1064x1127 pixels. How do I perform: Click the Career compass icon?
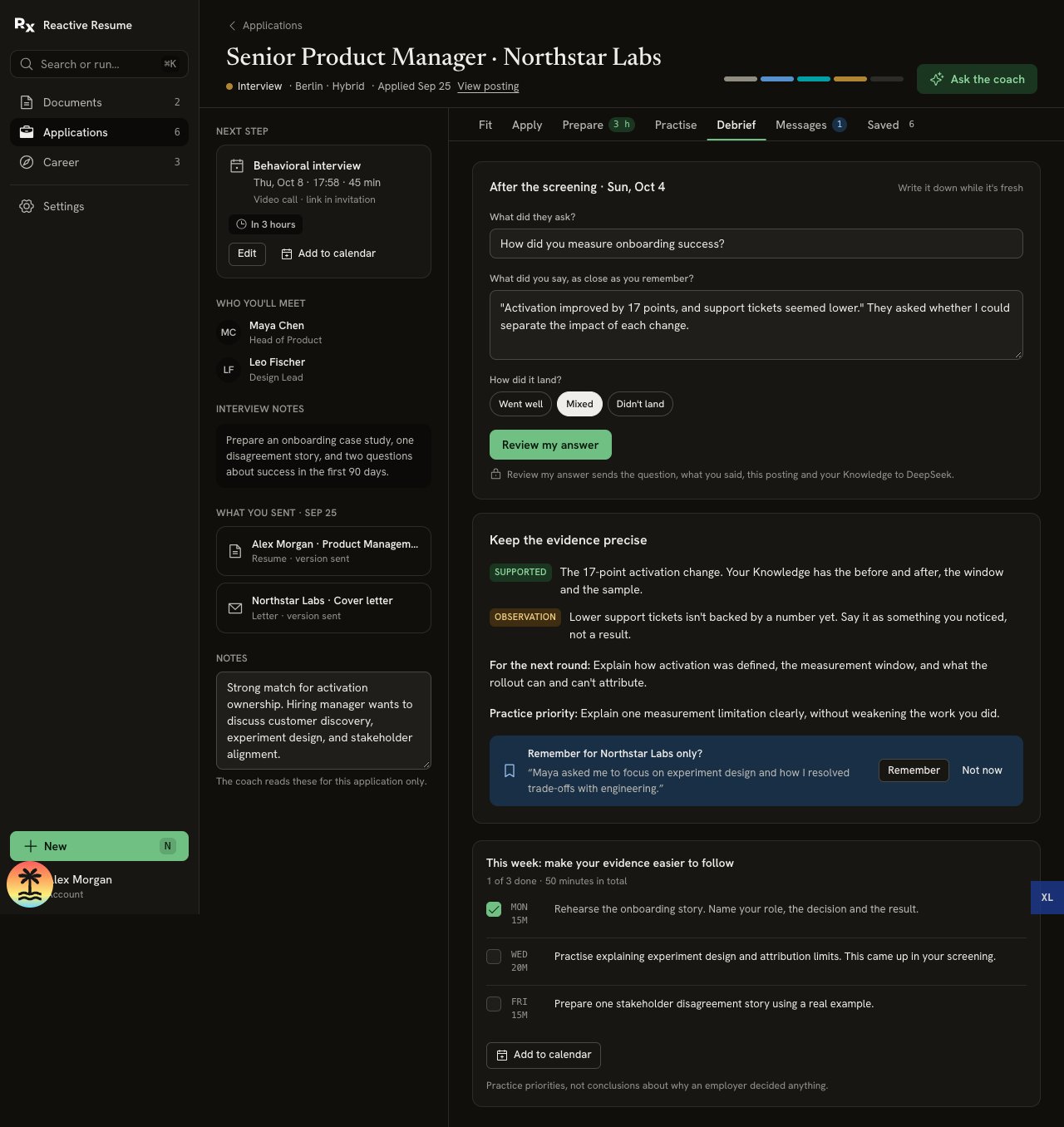(27, 162)
